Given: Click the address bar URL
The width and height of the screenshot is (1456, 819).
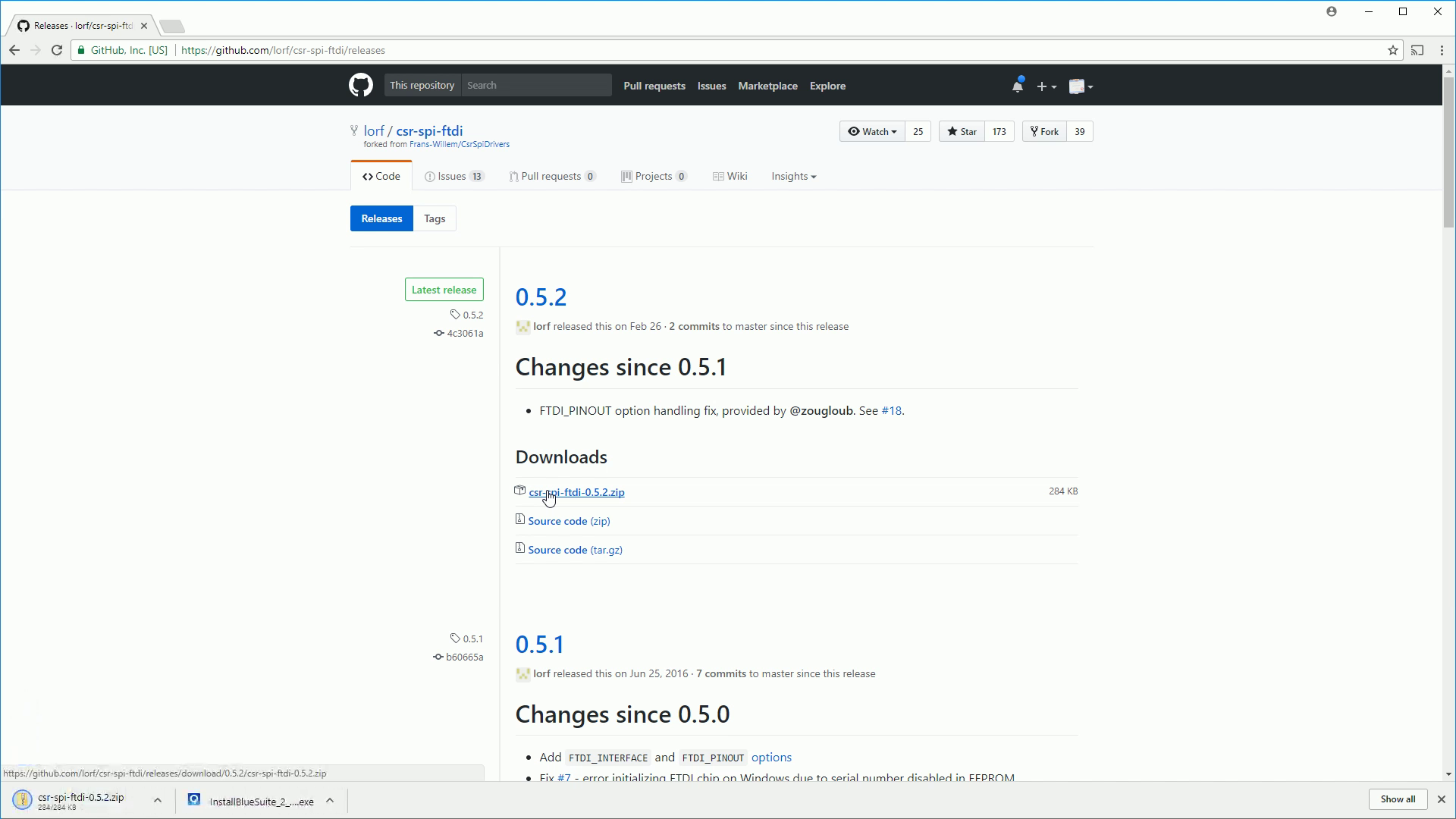Looking at the screenshot, I should click(x=284, y=50).
